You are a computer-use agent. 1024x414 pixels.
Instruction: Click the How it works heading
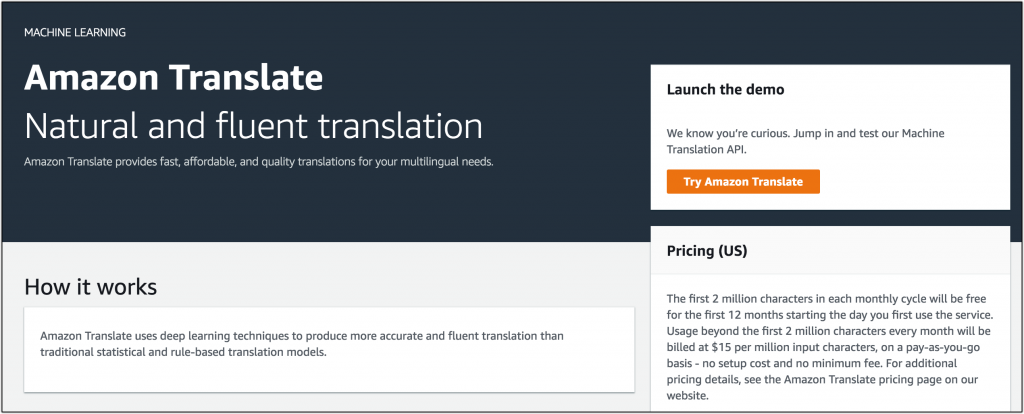coord(90,287)
